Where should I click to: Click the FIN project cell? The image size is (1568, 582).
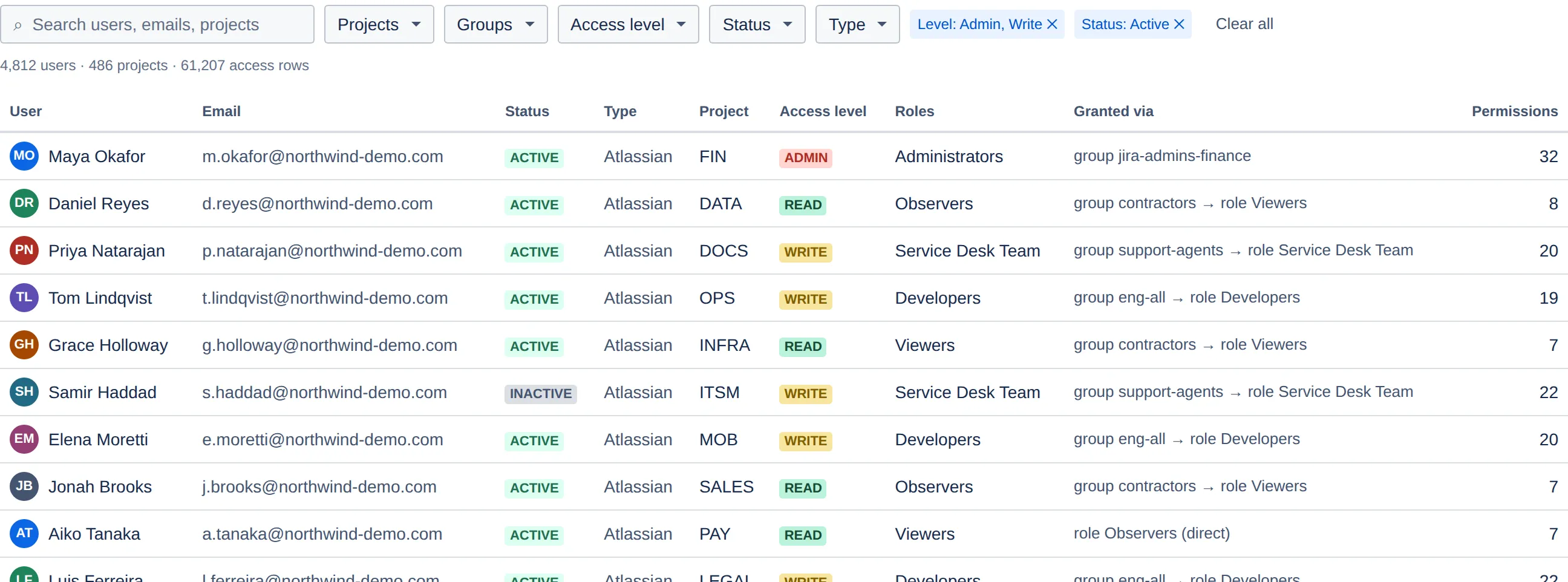(x=712, y=157)
